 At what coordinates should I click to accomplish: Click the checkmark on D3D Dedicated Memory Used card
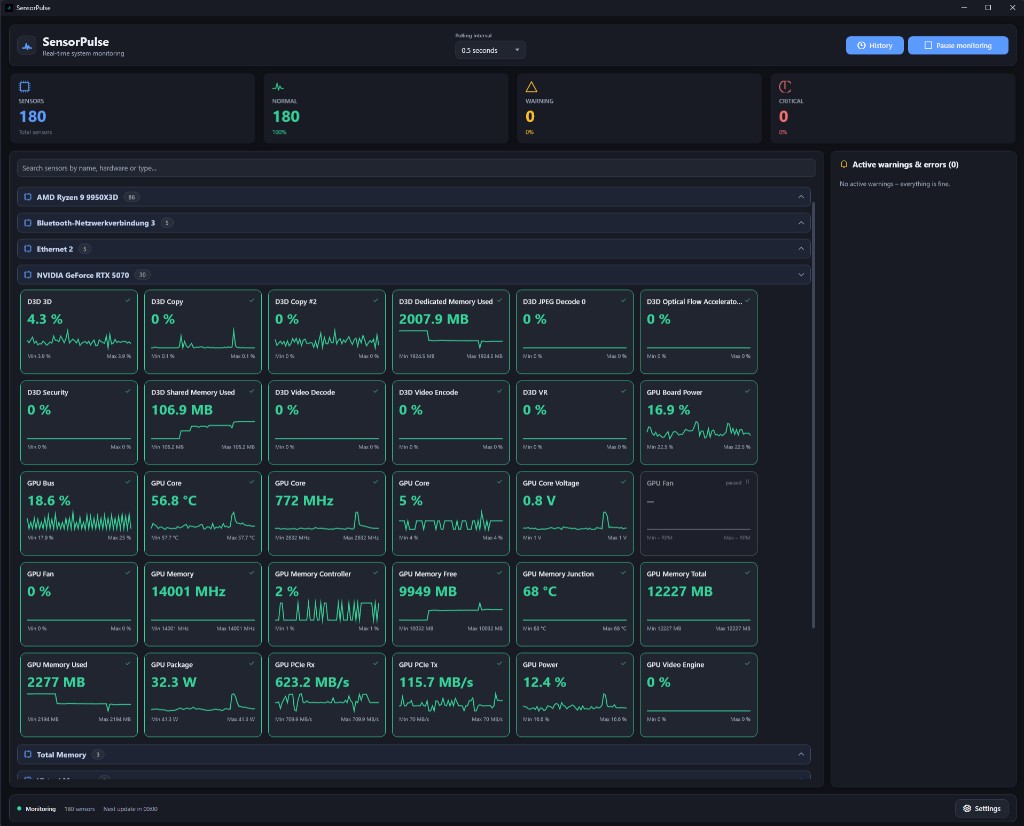500,300
